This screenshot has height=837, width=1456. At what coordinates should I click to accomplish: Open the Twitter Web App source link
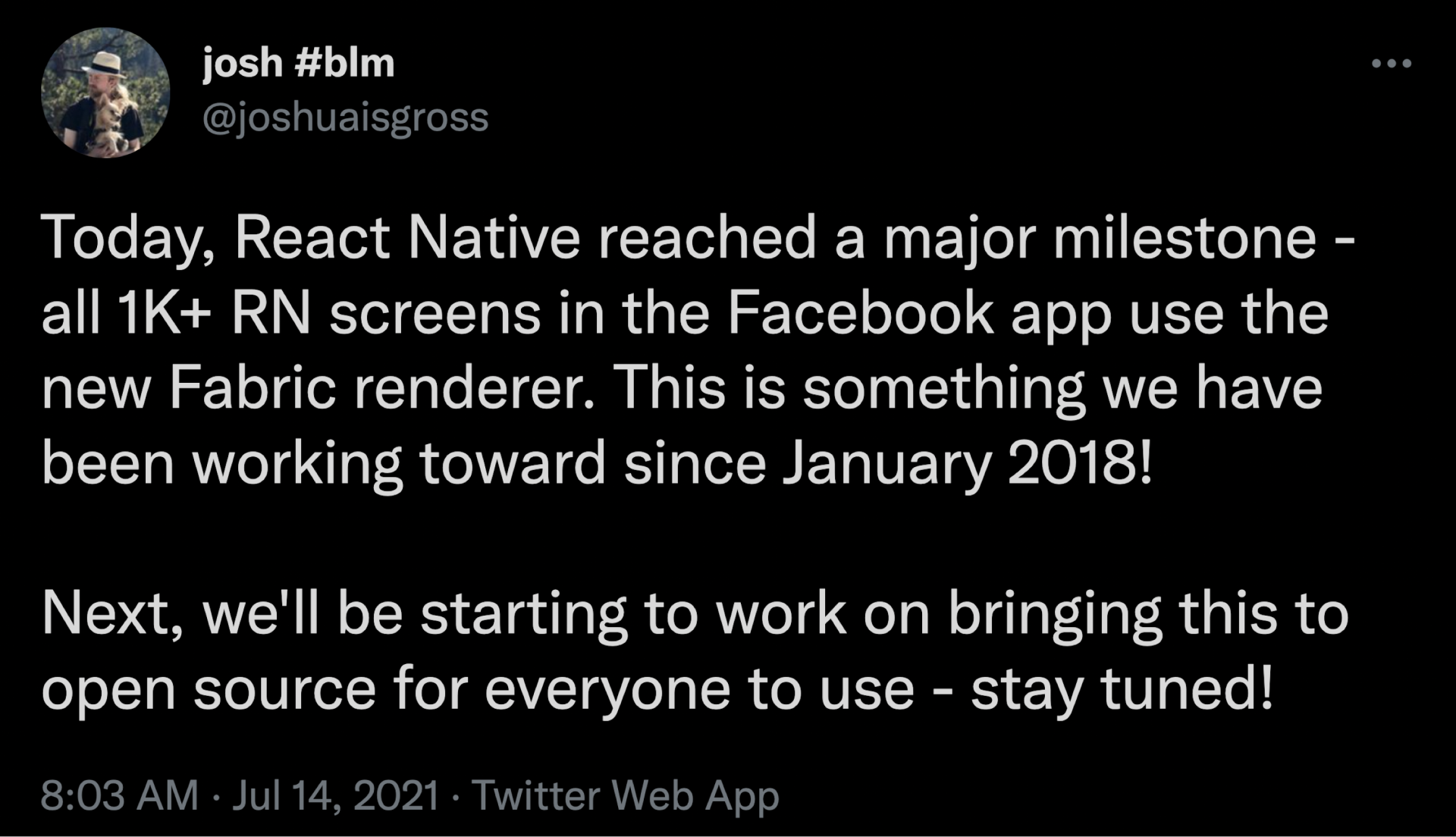(626, 796)
